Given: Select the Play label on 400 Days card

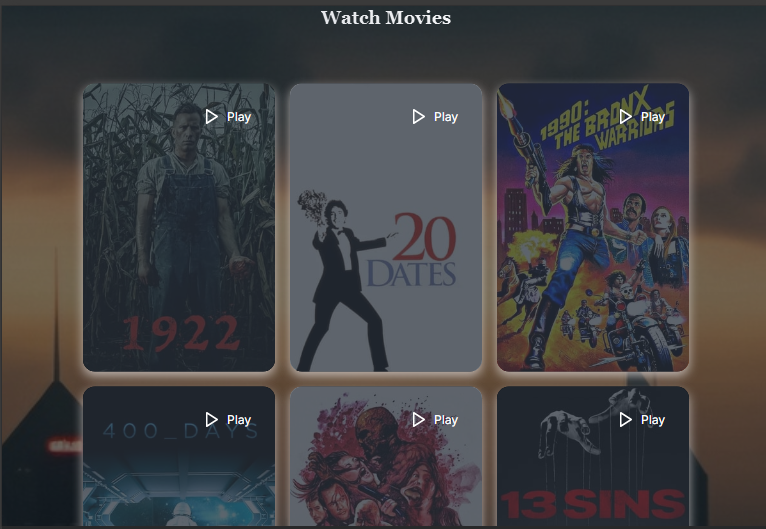Looking at the screenshot, I should coord(239,420).
